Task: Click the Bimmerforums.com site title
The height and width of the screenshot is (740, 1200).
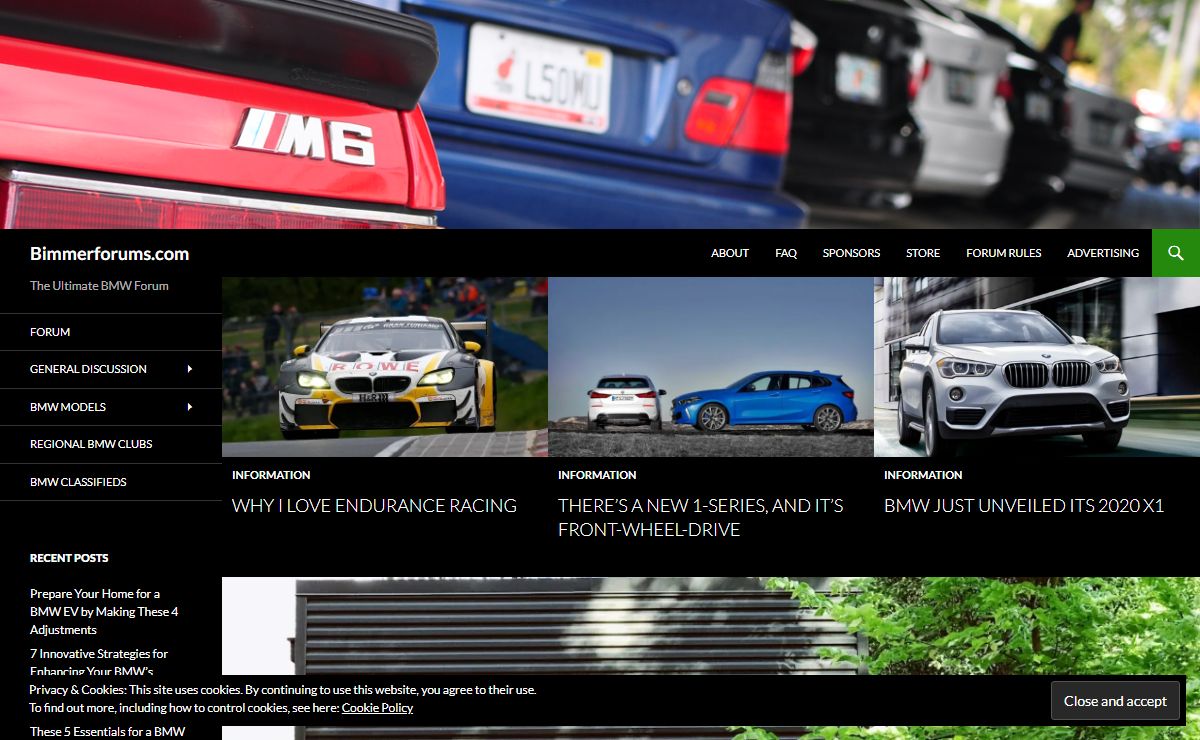Action: pos(109,253)
